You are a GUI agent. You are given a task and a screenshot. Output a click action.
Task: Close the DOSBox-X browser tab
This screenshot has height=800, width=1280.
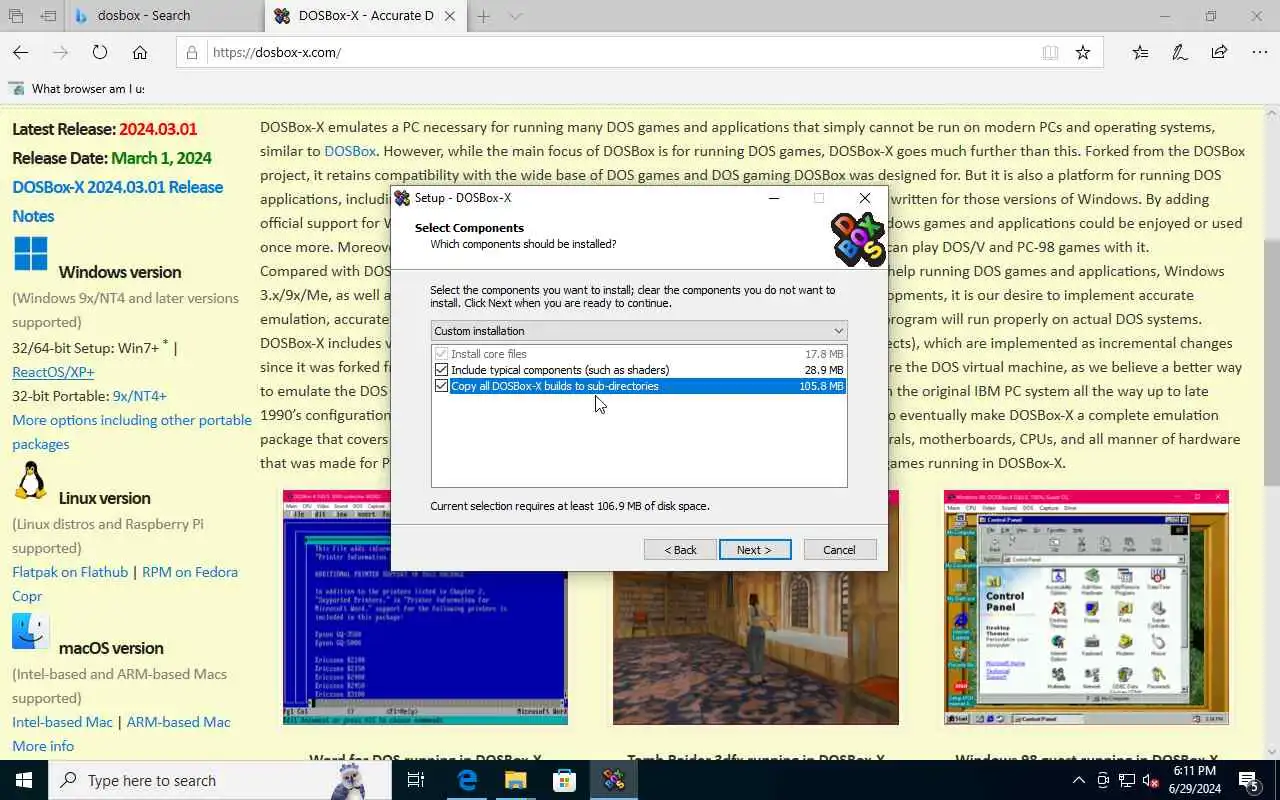[450, 16]
